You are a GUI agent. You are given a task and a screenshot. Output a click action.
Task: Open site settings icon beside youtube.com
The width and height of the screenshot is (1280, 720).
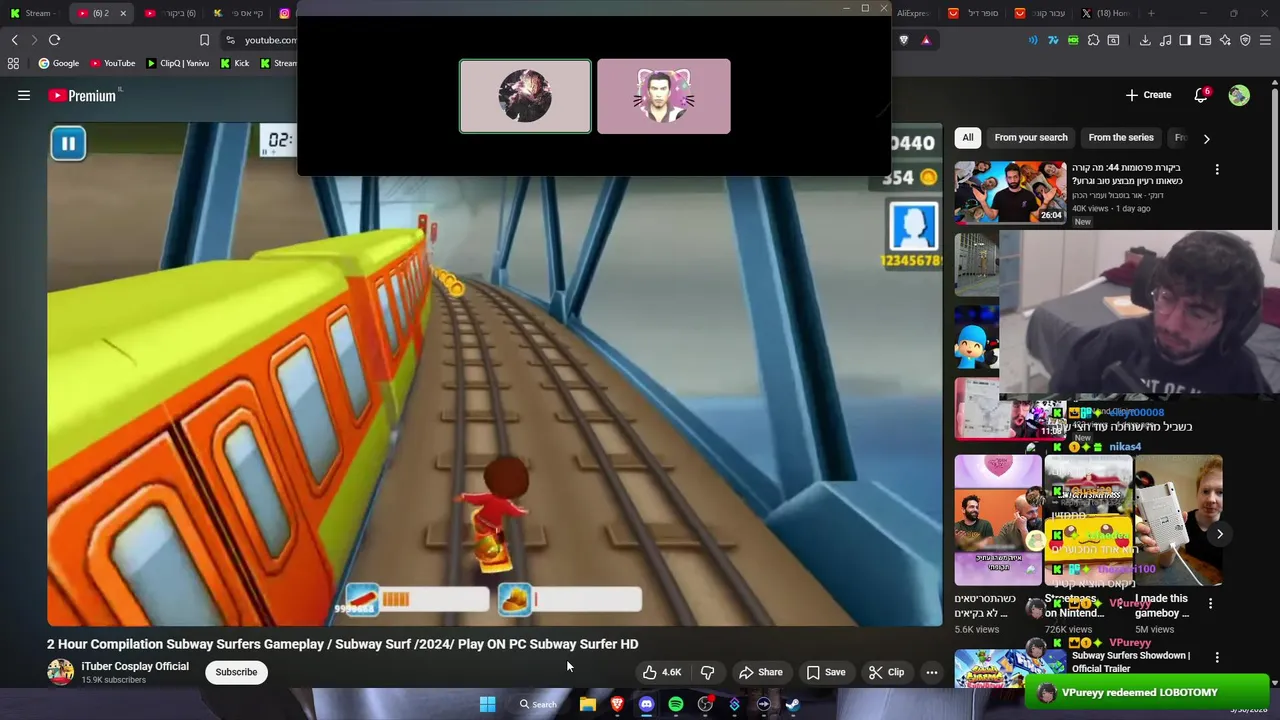click(x=231, y=40)
